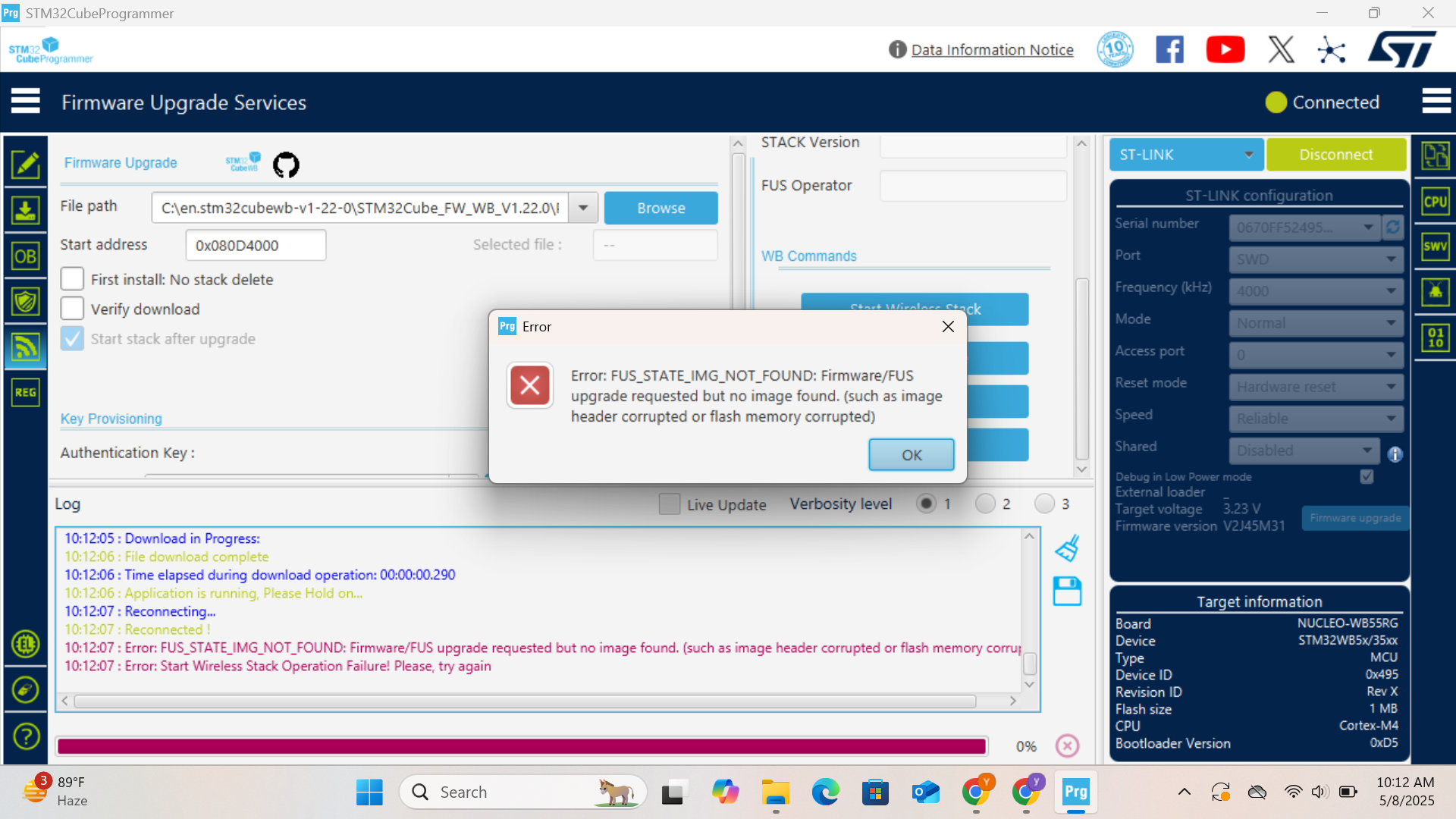Open the REG register viewer
Screen dimensions: 1456x819
click(26, 392)
